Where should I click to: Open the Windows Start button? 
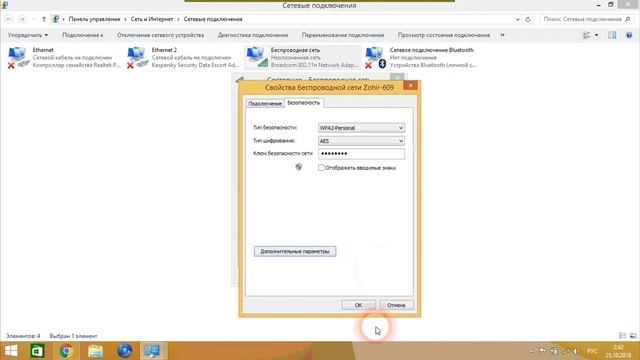11,351
